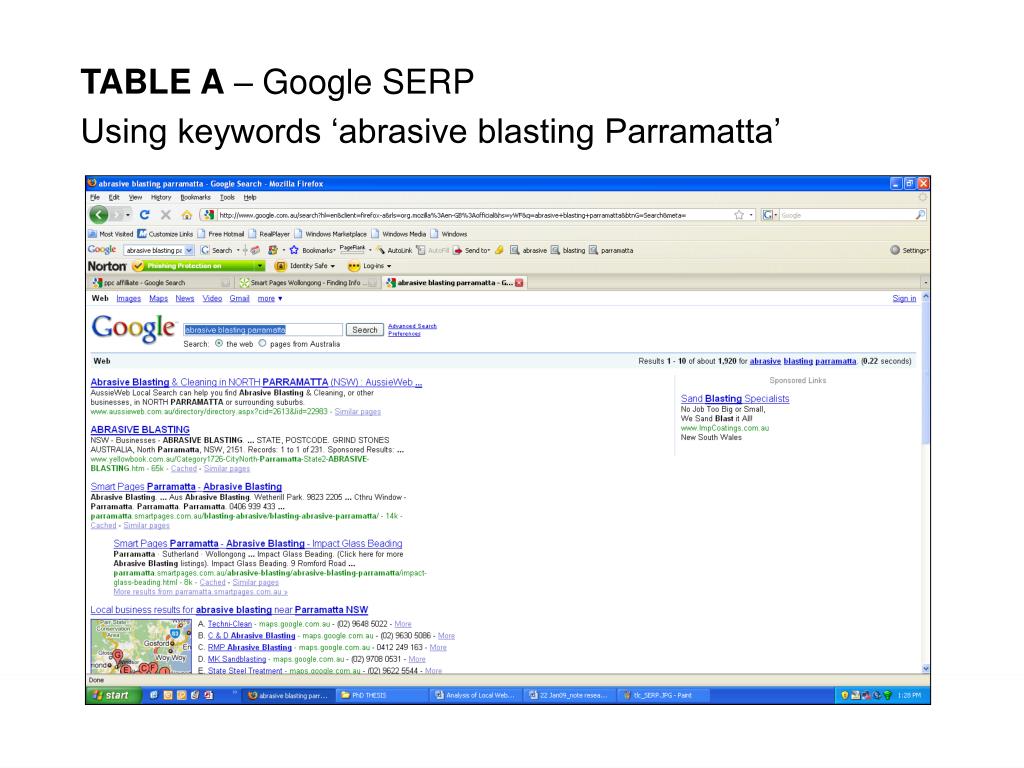The image size is (1024, 768).
Task: Open the Windows Start button
Action: tap(114, 695)
